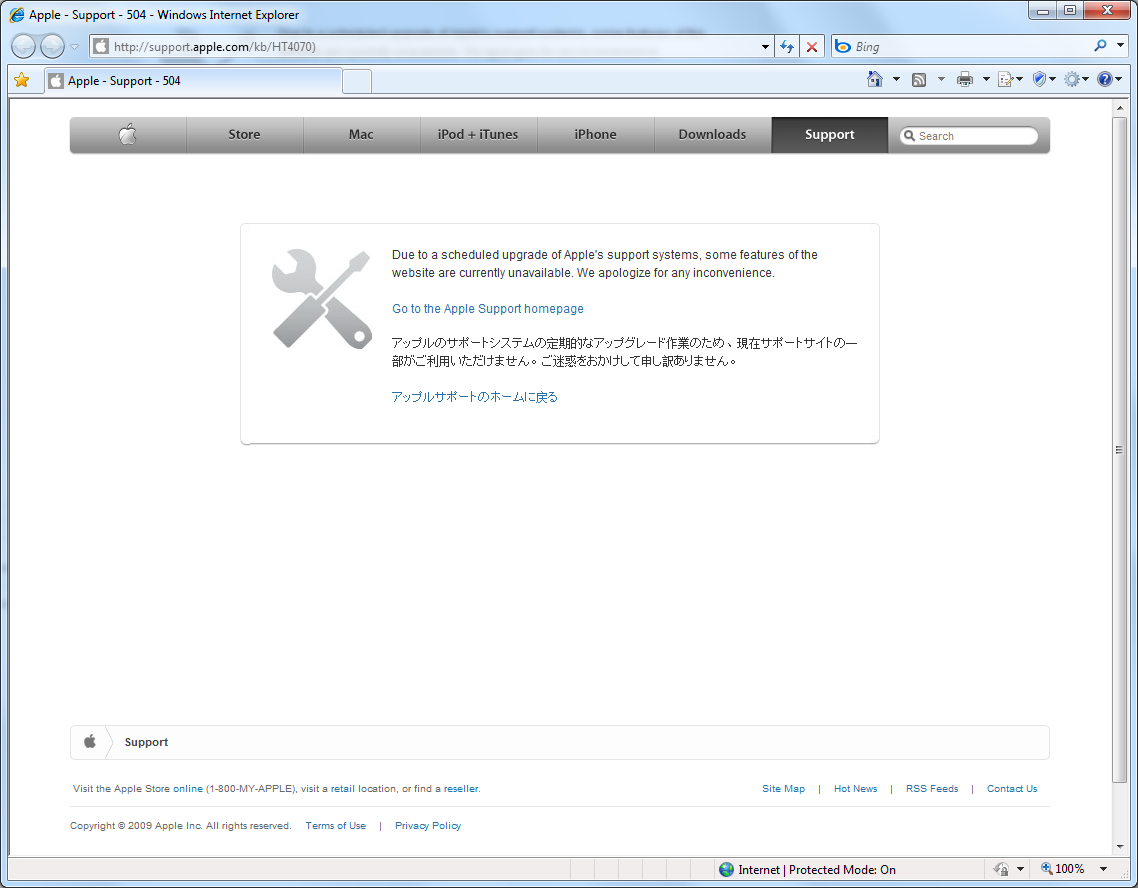The height and width of the screenshot is (888, 1138).
Task: Click the wrench and screwdriver maintenance image
Action: [322, 298]
